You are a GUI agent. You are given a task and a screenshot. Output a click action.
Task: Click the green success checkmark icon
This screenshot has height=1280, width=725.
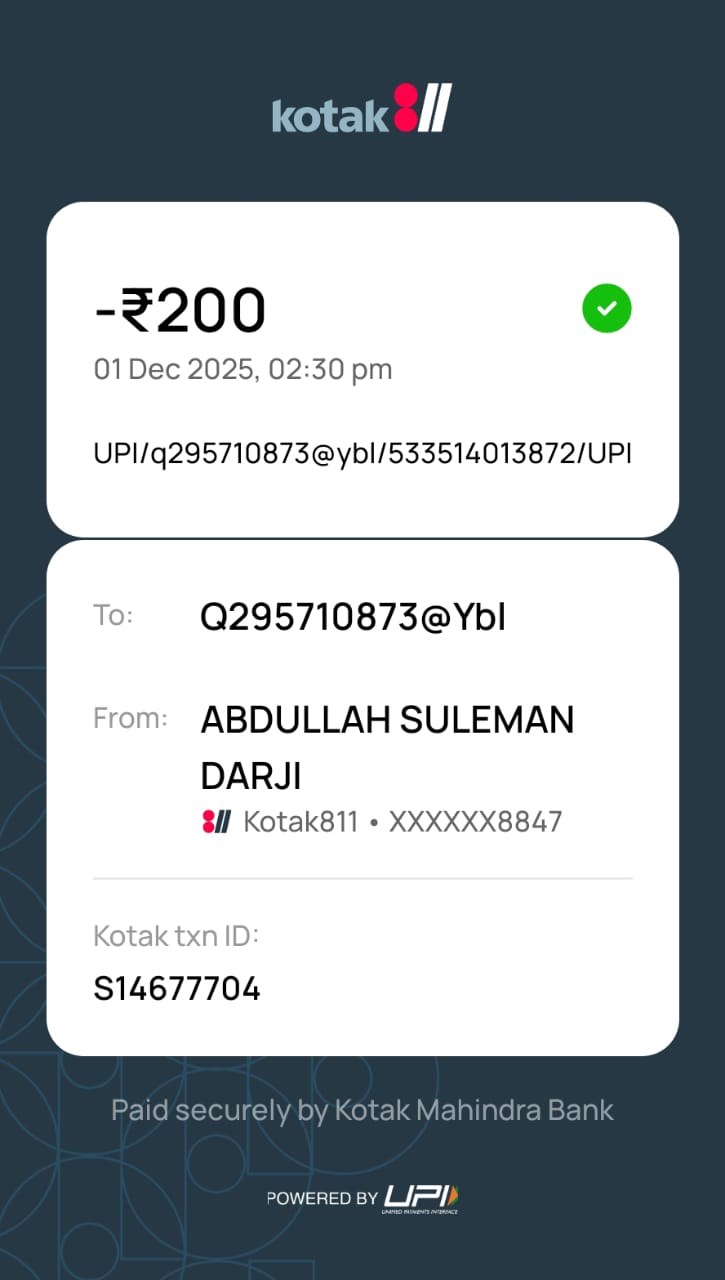click(x=607, y=309)
